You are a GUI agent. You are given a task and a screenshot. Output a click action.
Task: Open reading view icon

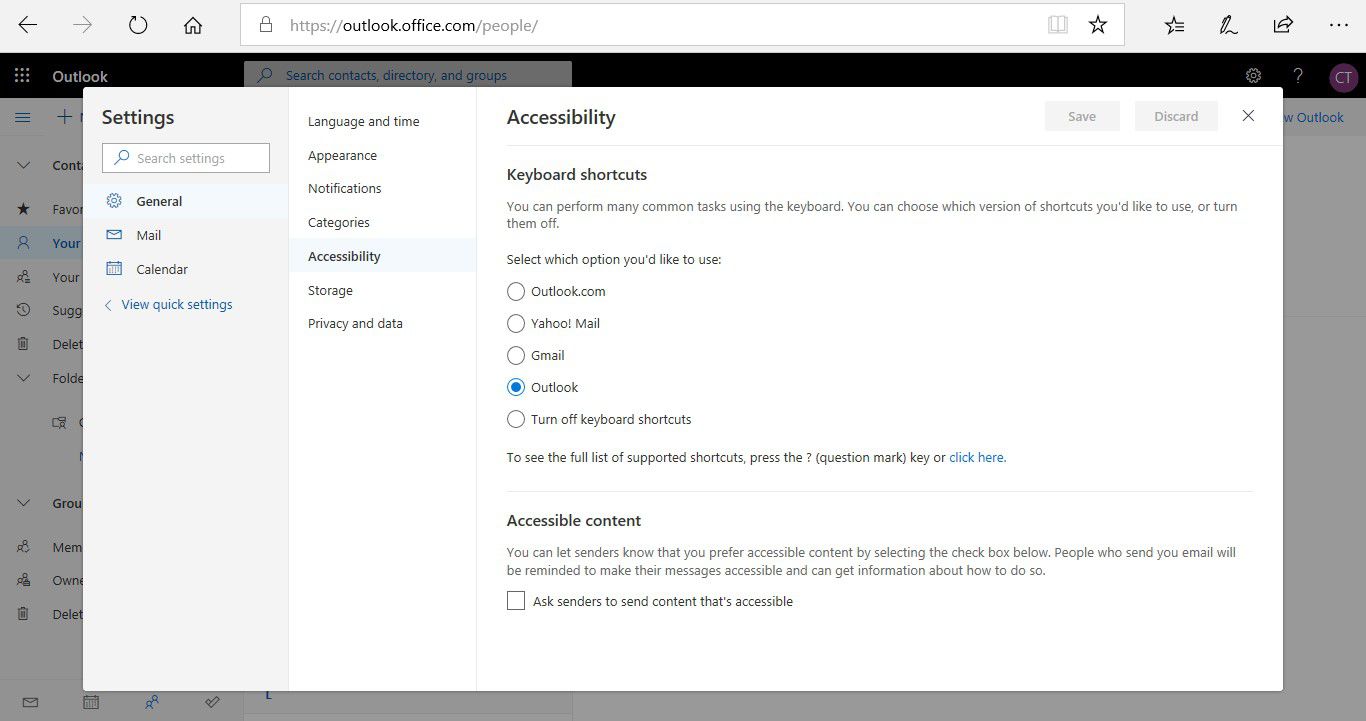pyautogui.click(x=1057, y=25)
